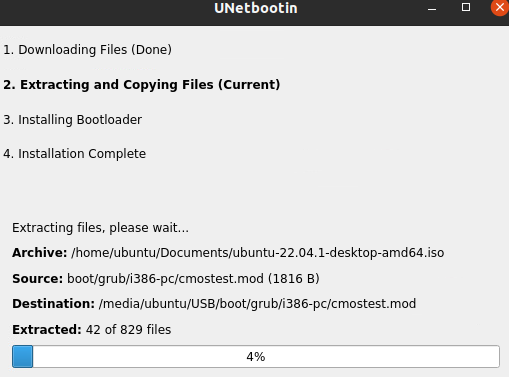509x377 pixels.
Task: Click the UNetbootin title bar text
Action: point(256,8)
